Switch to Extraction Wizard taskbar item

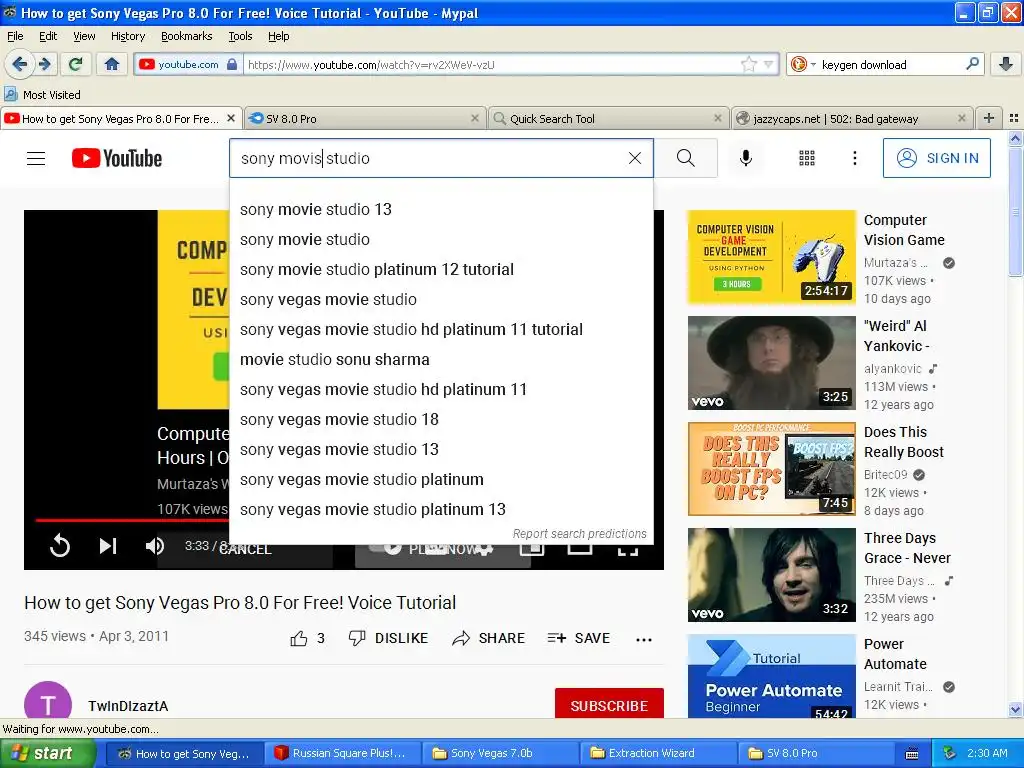(658, 753)
